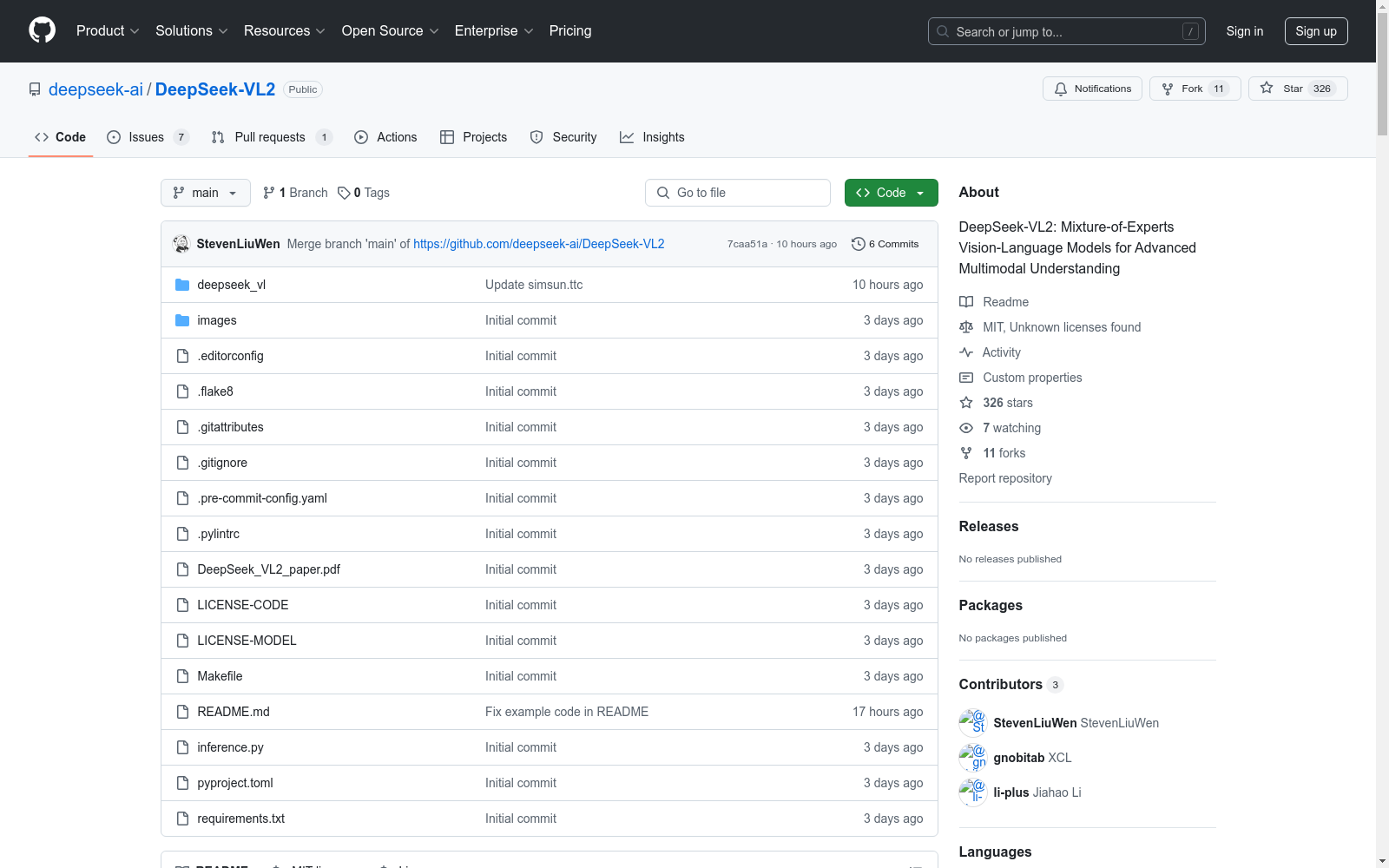The width and height of the screenshot is (1389, 868).
Task: Fork the repository
Action: (1195, 89)
